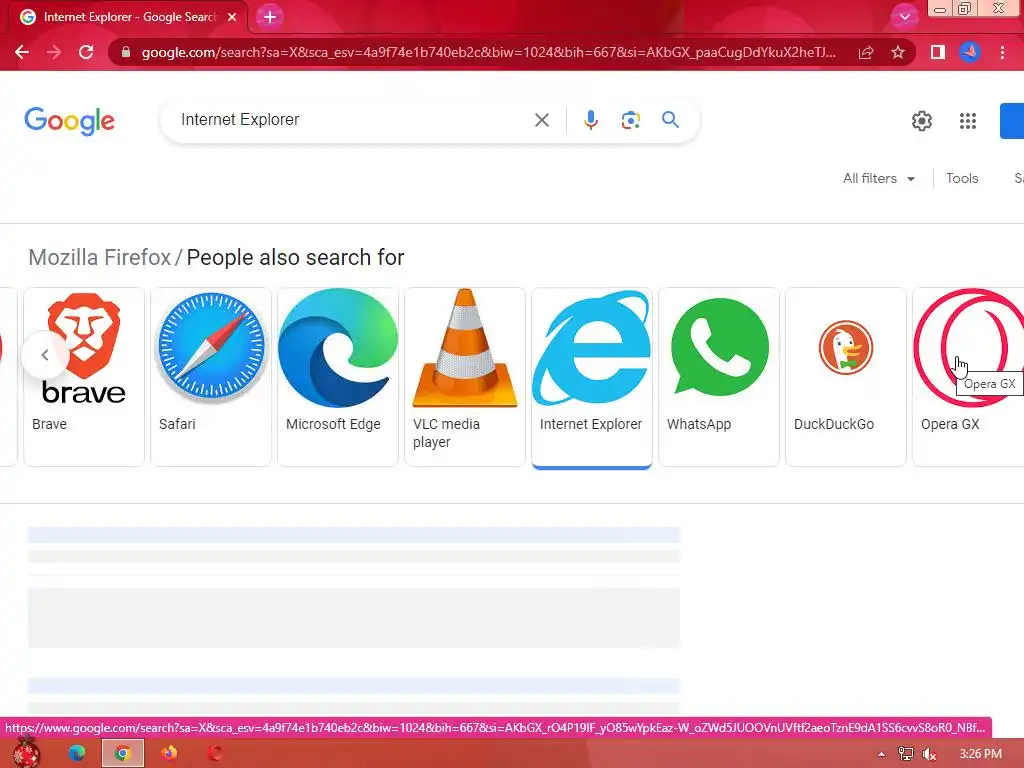Click the forward navigation arrow
Viewport: 1024px width, 768px height.
pos(54,52)
